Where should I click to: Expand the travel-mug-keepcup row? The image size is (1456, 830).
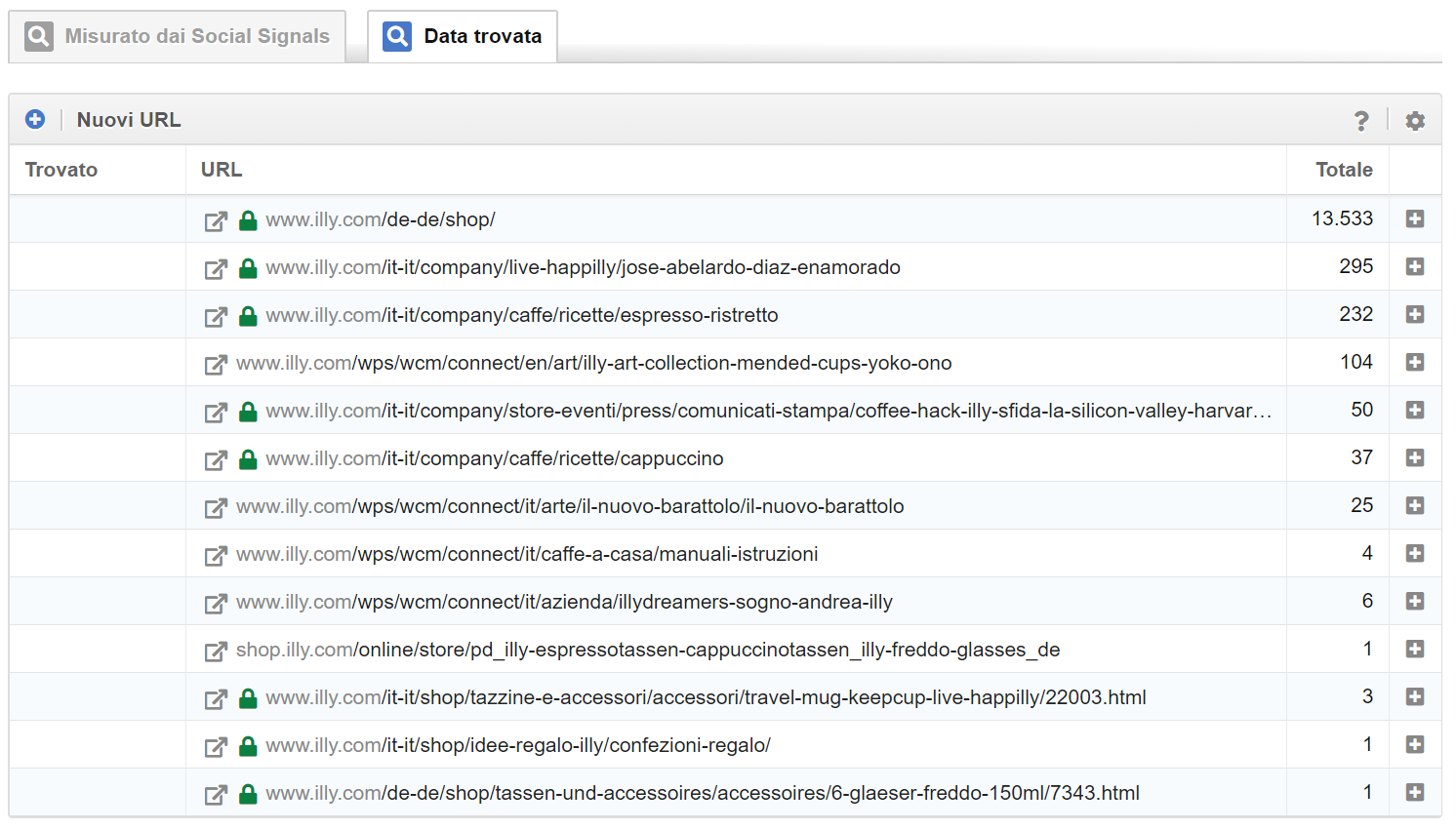1414,697
